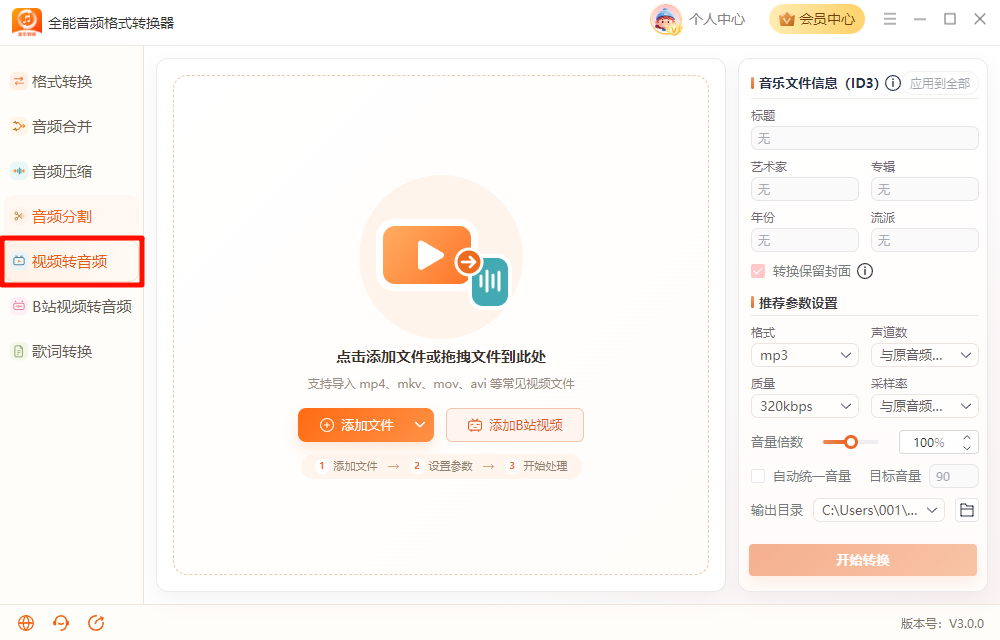Click 应用到全部 button
This screenshot has height=640, width=1000.
coord(939,84)
